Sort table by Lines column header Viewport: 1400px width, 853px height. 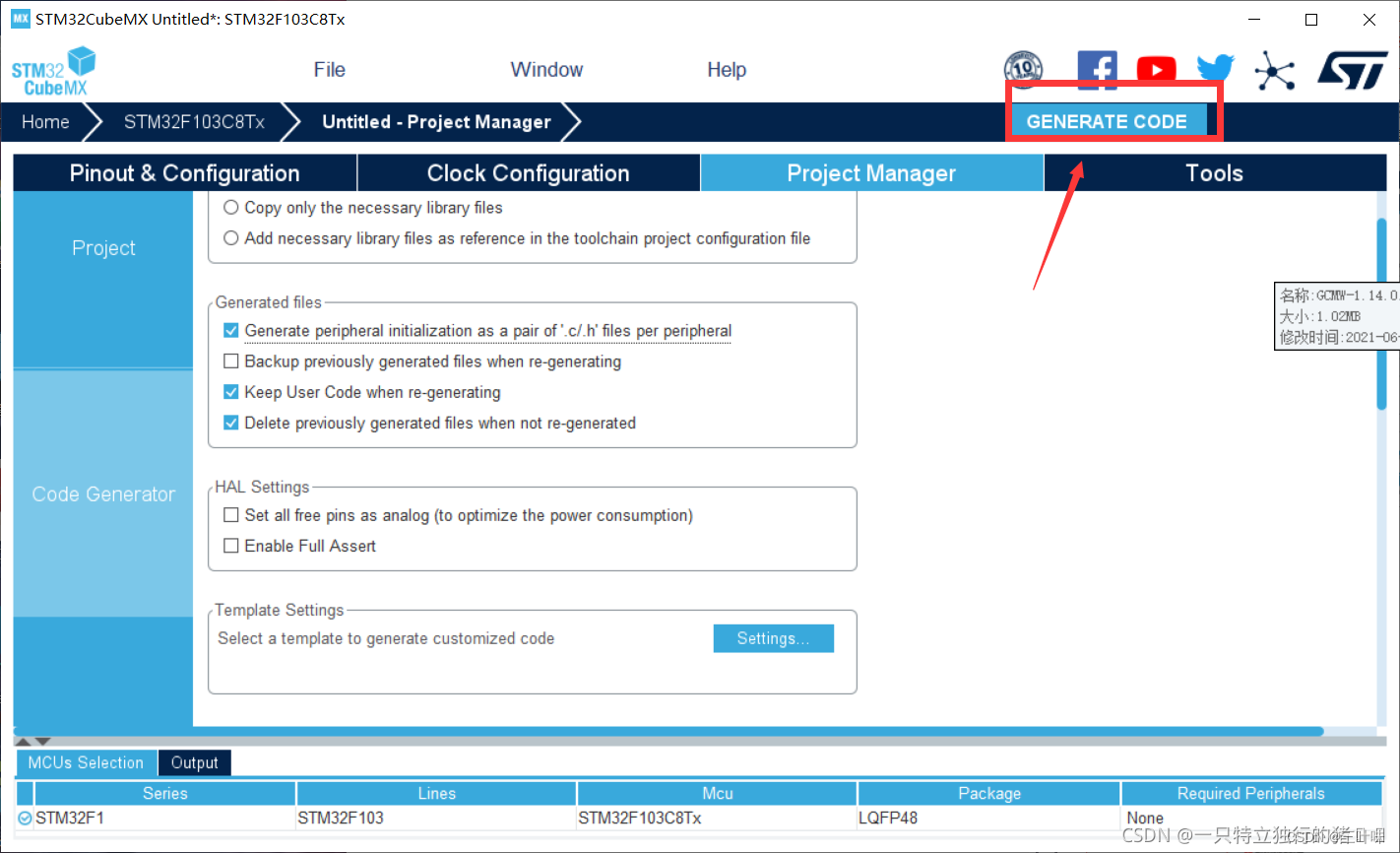436,793
